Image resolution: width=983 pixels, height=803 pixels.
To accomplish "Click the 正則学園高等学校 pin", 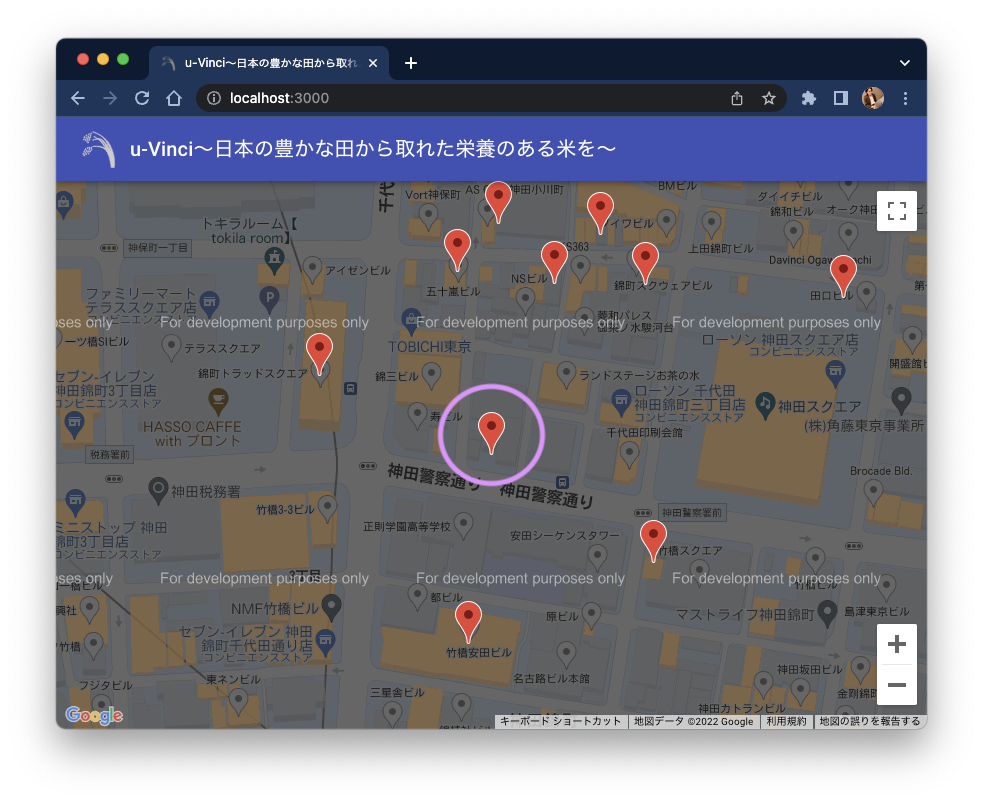I will [463, 525].
